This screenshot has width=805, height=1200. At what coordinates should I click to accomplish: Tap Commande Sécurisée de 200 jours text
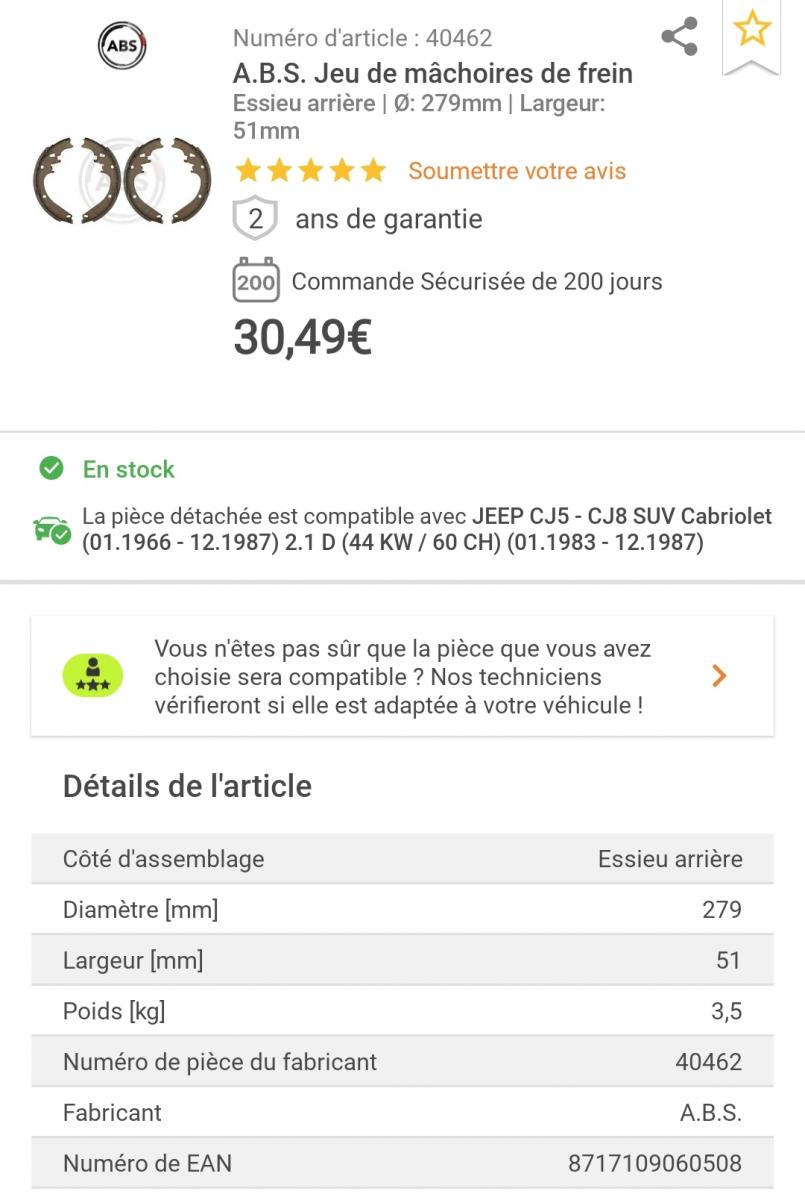click(477, 282)
